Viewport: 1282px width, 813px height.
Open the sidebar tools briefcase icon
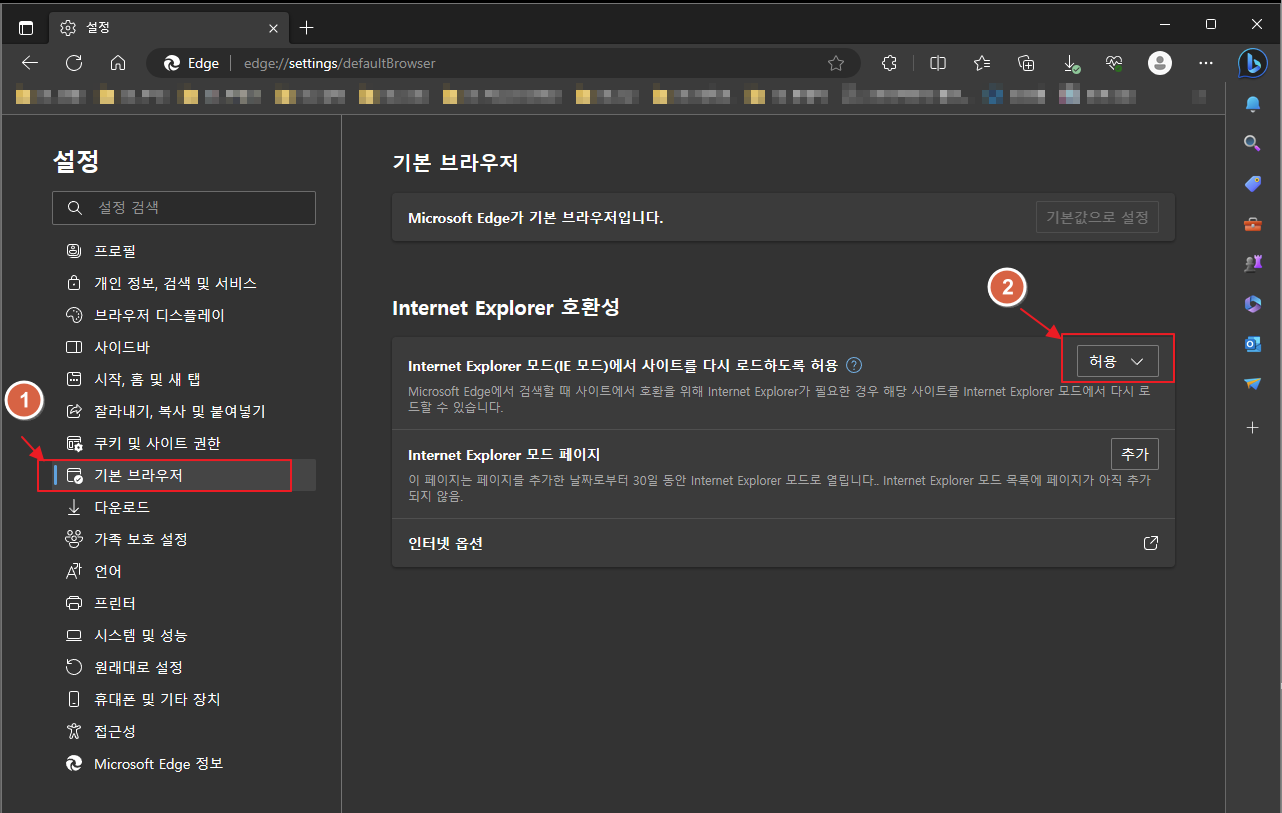pos(1252,224)
